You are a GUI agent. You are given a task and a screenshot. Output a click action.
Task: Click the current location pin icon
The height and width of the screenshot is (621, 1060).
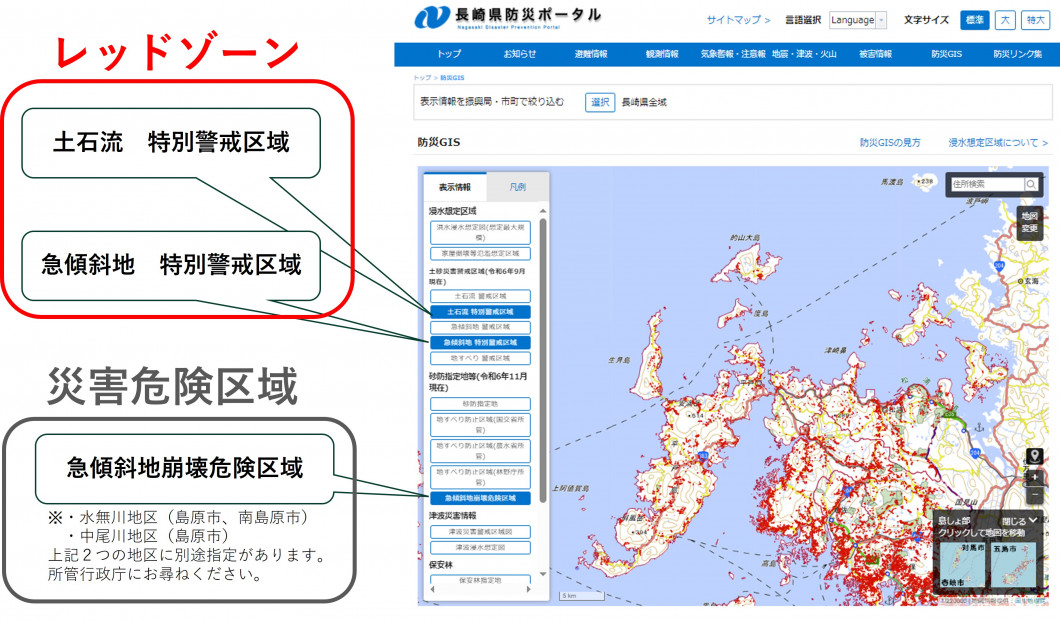click(x=1035, y=457)
